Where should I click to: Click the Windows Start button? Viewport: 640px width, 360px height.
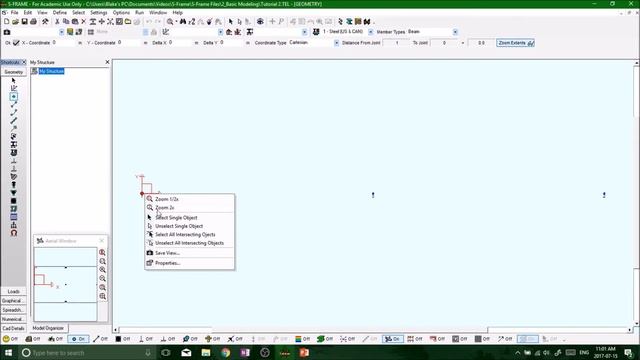(x=8, y=353)
